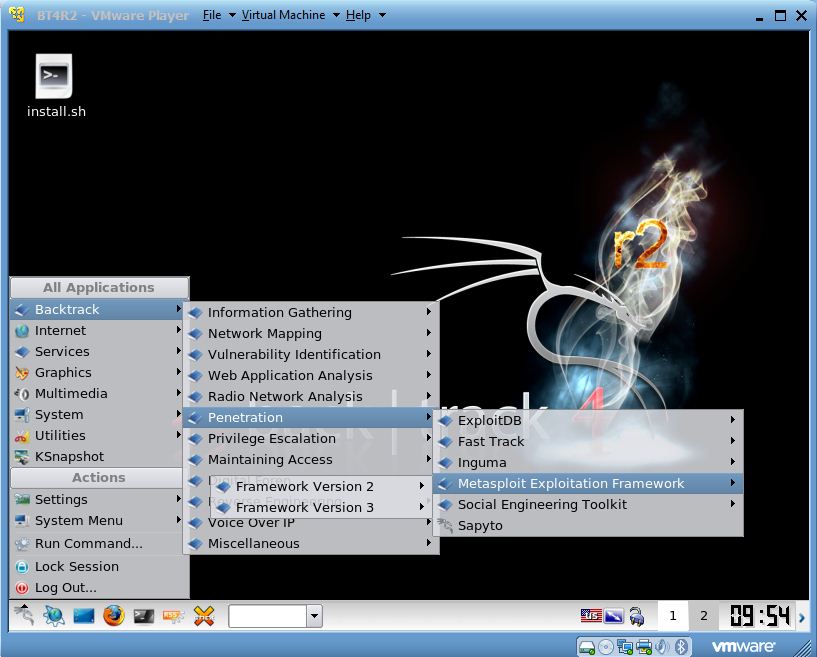The width and height of the screenshot is (817, 657).
Task: Click the VMware hard disk status icon
Action: (587, 647)
